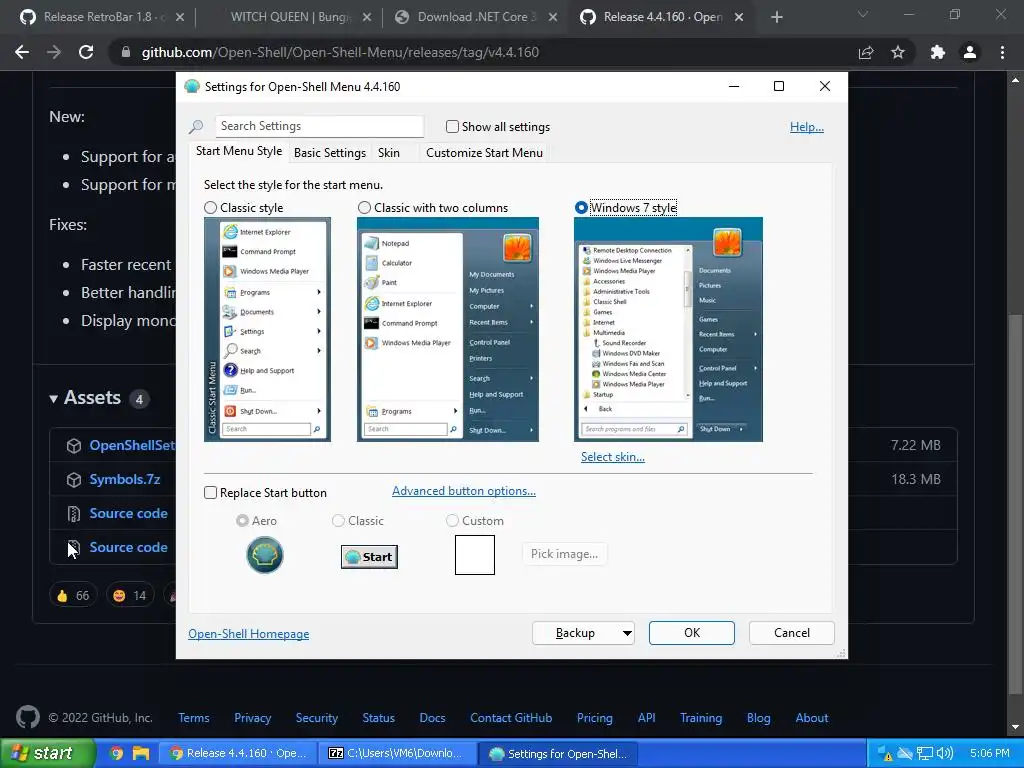Open the Skin tab
The image size is (1024, 768).
click(389, 153)
